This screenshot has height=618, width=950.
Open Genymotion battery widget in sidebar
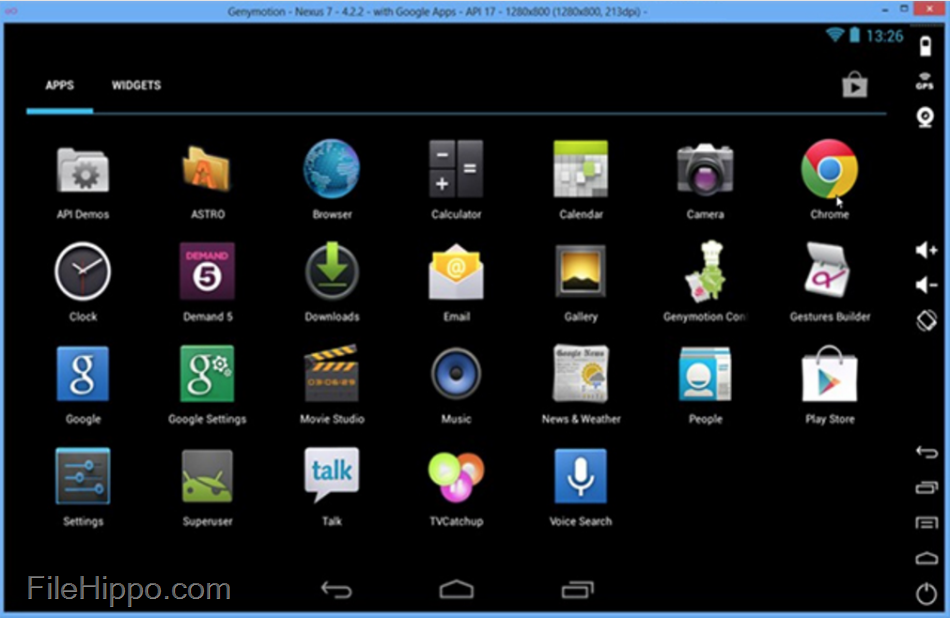pyautogui.click(x=925, y=47)
